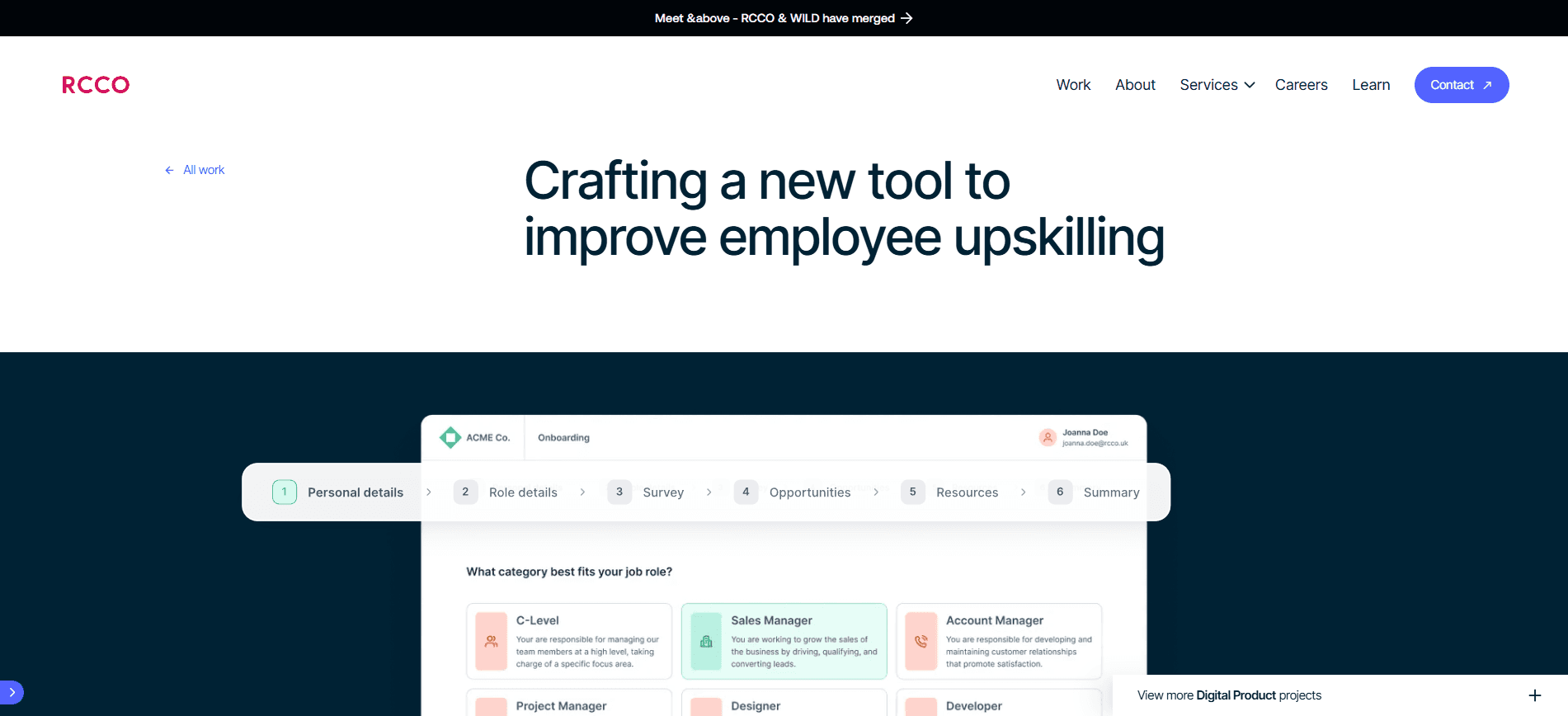Click the chevron after Role details
Viewport: 1568px width, 716px height.
(x=582, y=492)
